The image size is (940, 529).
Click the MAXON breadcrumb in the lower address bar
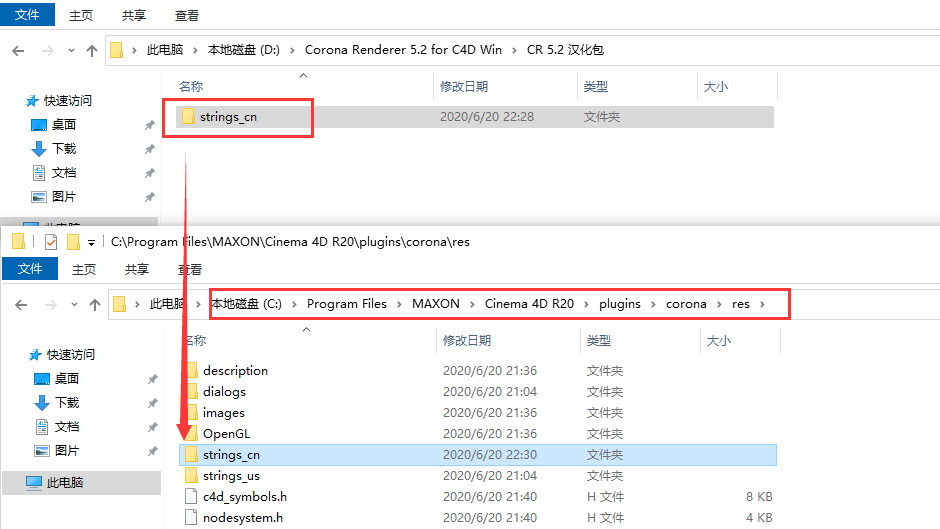436,304
